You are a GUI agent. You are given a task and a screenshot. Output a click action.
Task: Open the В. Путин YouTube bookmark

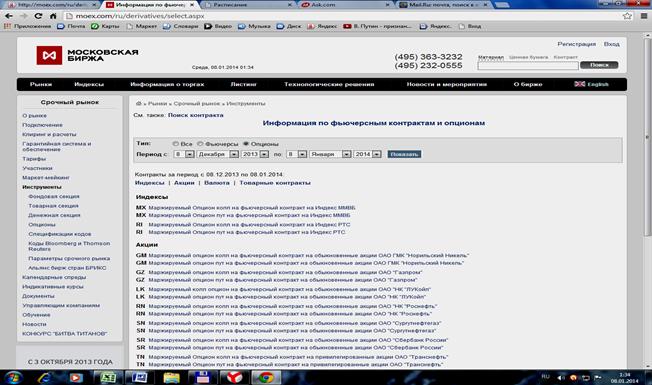(378, 26)
